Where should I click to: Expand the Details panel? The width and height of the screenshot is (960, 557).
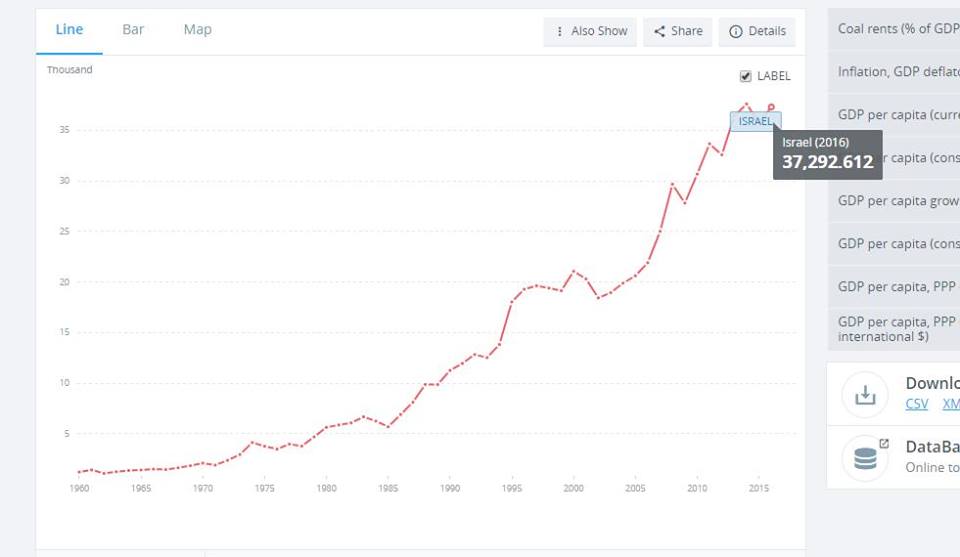coord(757,31)
